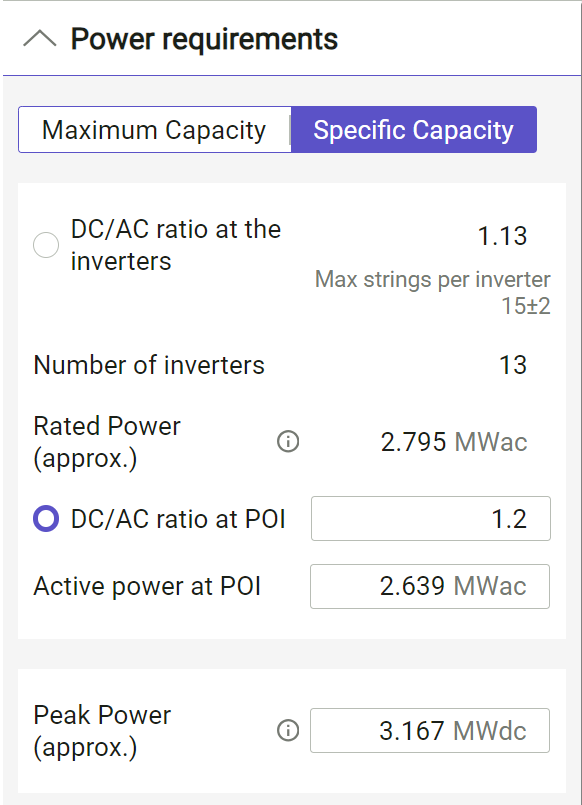Click the DC/AC ratio at POI value field
Image resolution: width=582 pixels, height=805 pixels.
(430, 518)
